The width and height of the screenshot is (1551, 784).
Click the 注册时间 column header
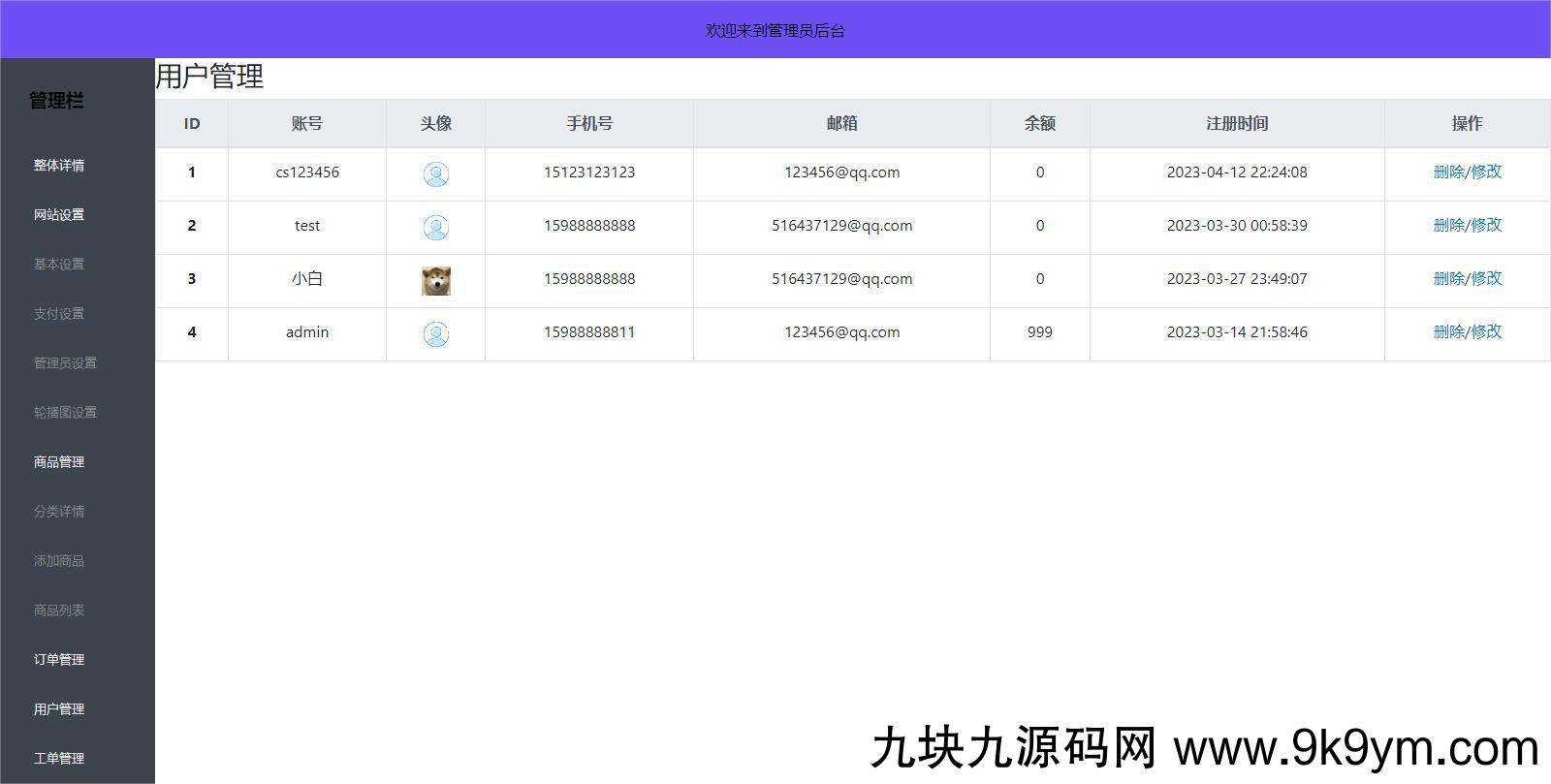point(1236,123)
